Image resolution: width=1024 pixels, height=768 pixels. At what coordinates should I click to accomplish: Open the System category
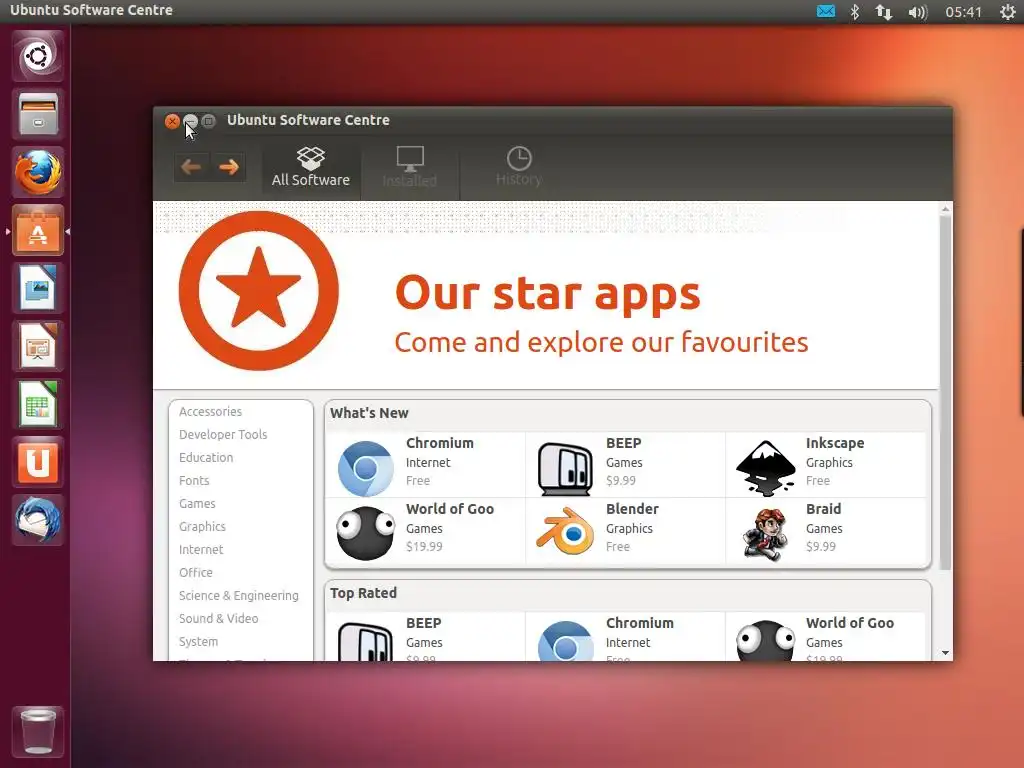[x=198, y=641]
